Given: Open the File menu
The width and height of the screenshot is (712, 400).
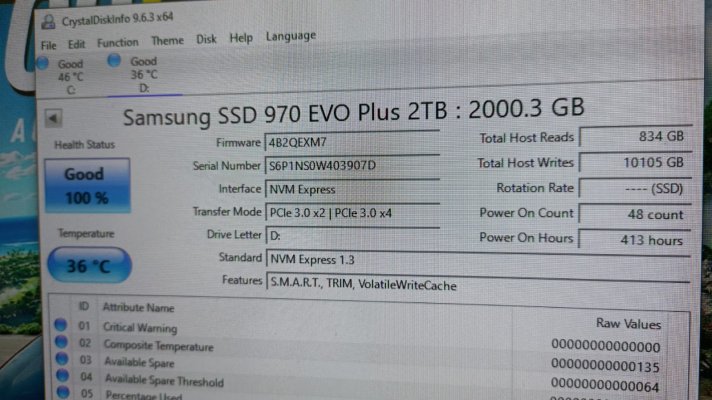Looking at the screenshot, I should (x=48, y=45).
